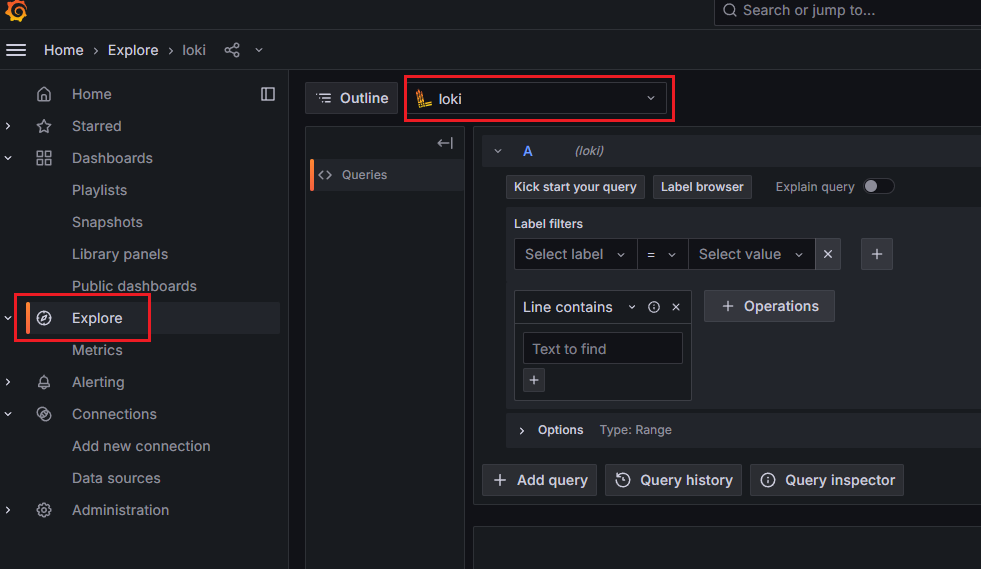Open the Query inspector
This screenshot has width=981, height=569.
[x=826, y=480]
